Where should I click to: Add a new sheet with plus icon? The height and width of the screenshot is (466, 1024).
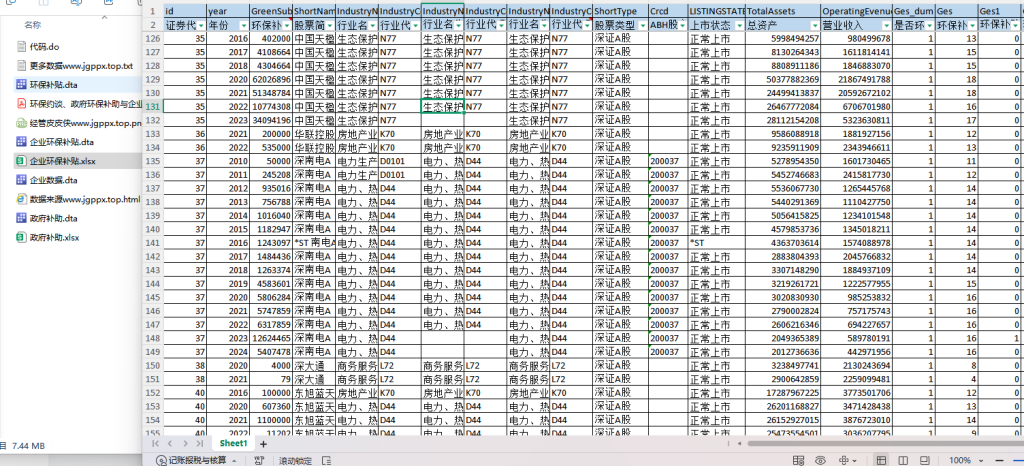(263, 444)
